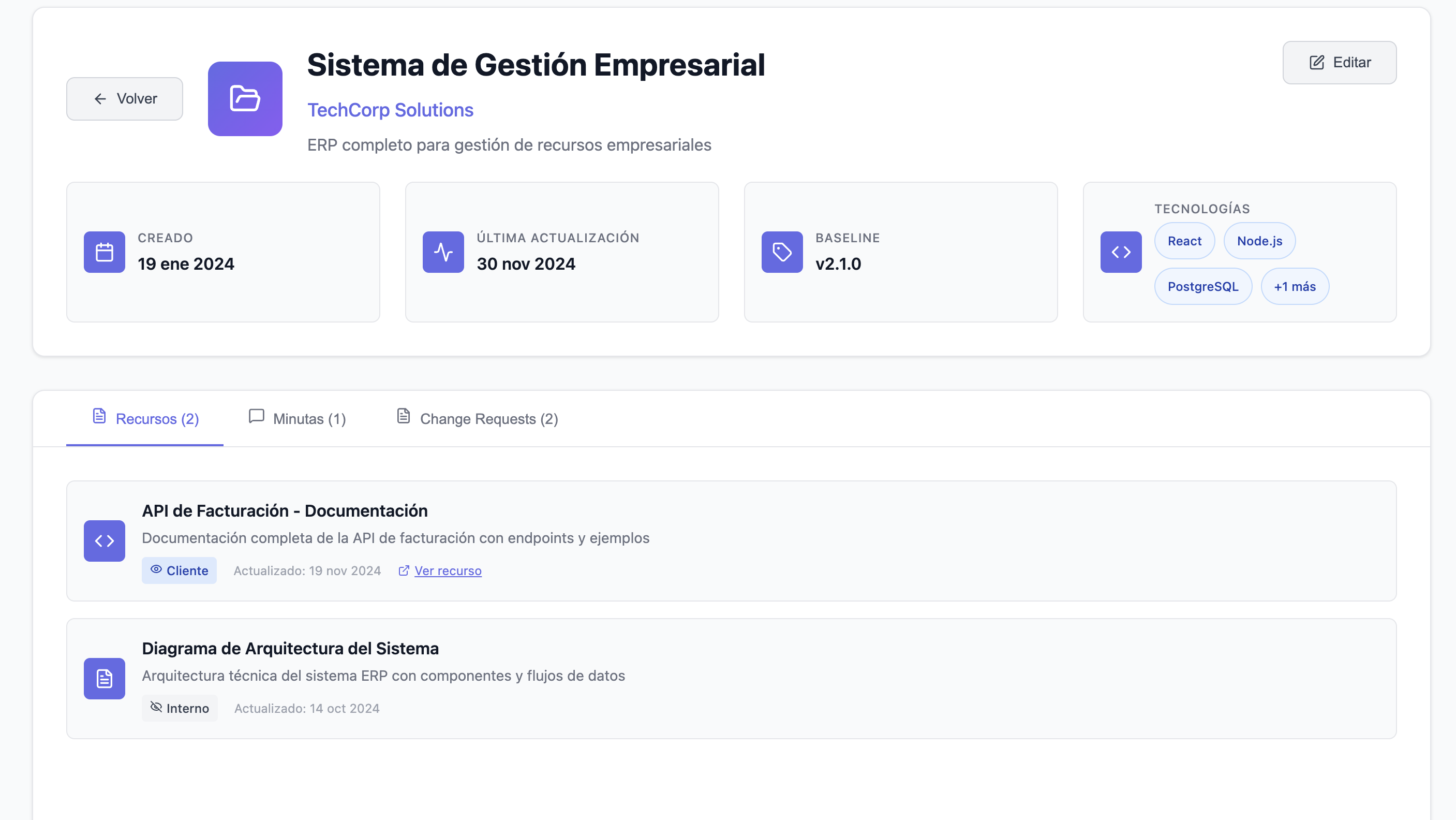
Task: Switch to the Minutas (1) tab
Action: click(x=298, y=419)
